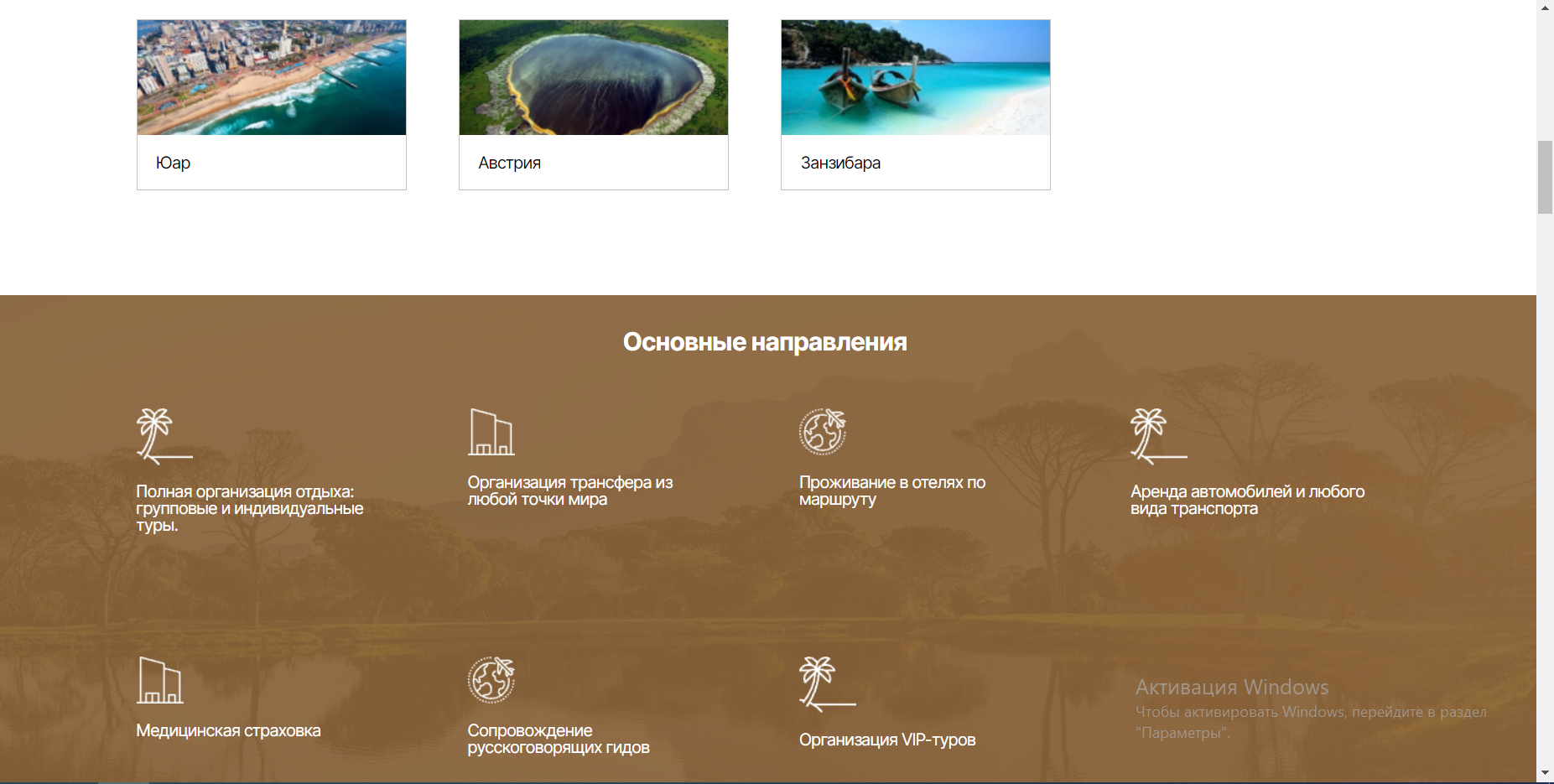Click the scrollbar down arrow
This screenshot has height=784, width=1554.
[1545, 773]
